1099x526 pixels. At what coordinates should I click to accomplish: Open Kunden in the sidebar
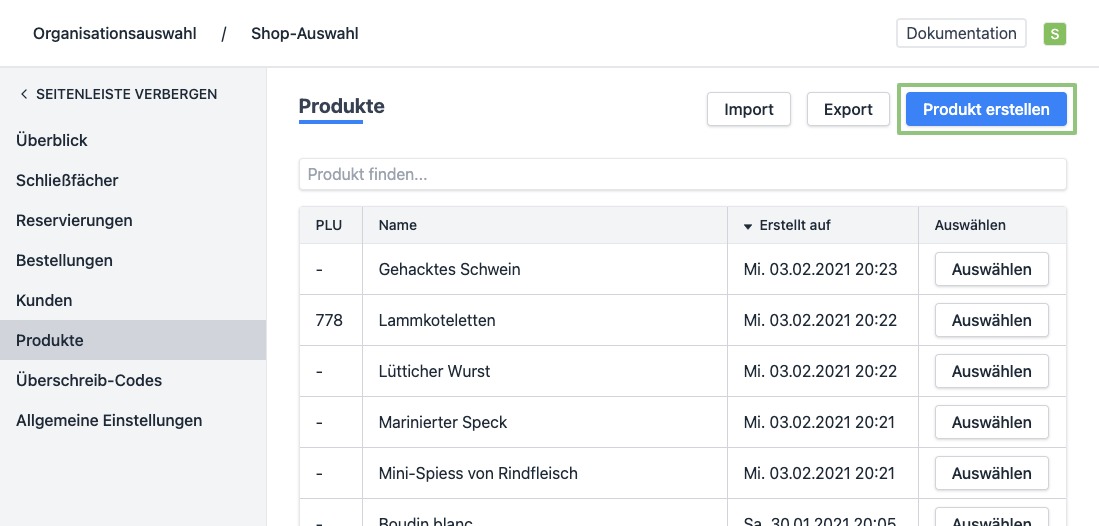coord(44,300)
